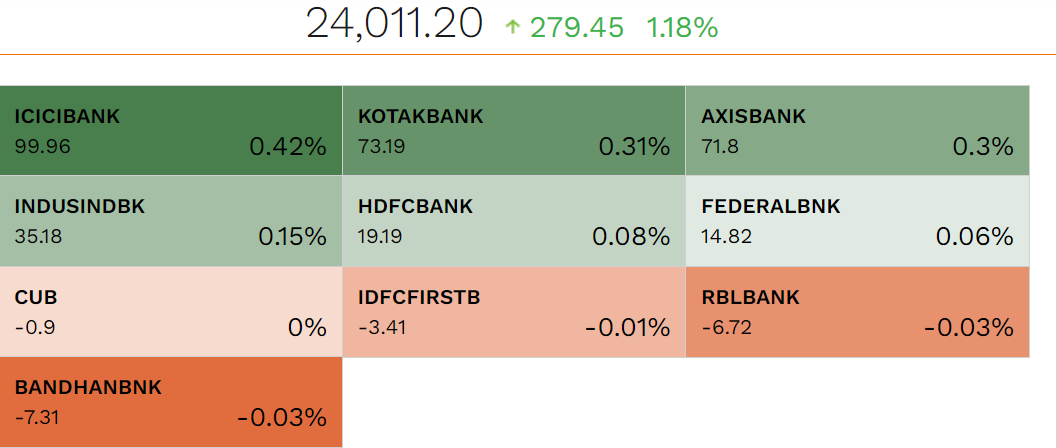Click the AXISBANK heatmap cell
The image size is (1057, 448).
[x=857, y=130]
